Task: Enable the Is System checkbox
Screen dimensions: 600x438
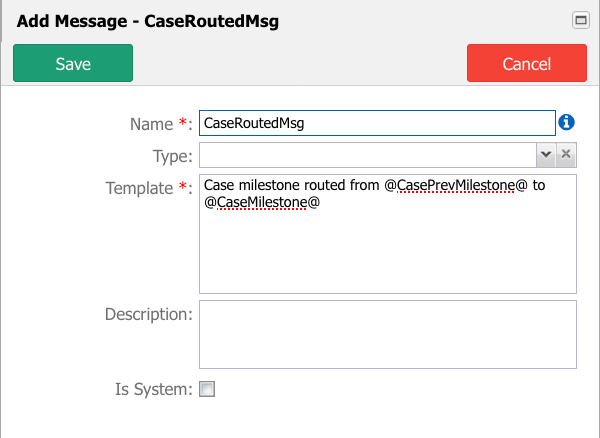Action: point(207,389)
